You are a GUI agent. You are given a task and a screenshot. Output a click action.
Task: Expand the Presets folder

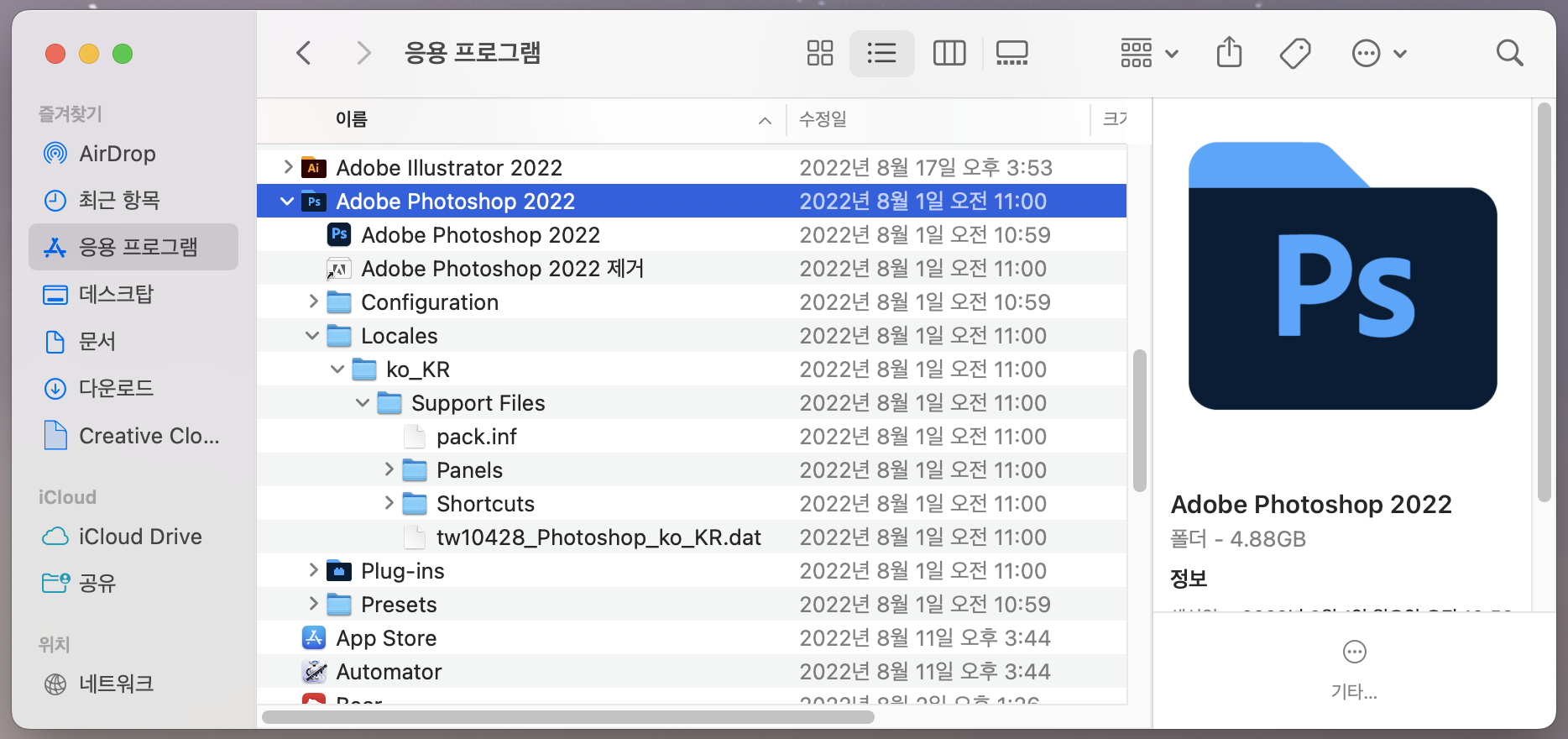(313, 604)
